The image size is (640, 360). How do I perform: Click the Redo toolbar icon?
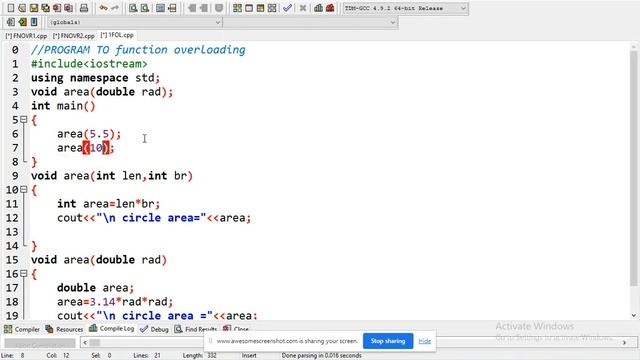(x=115, y=8)
